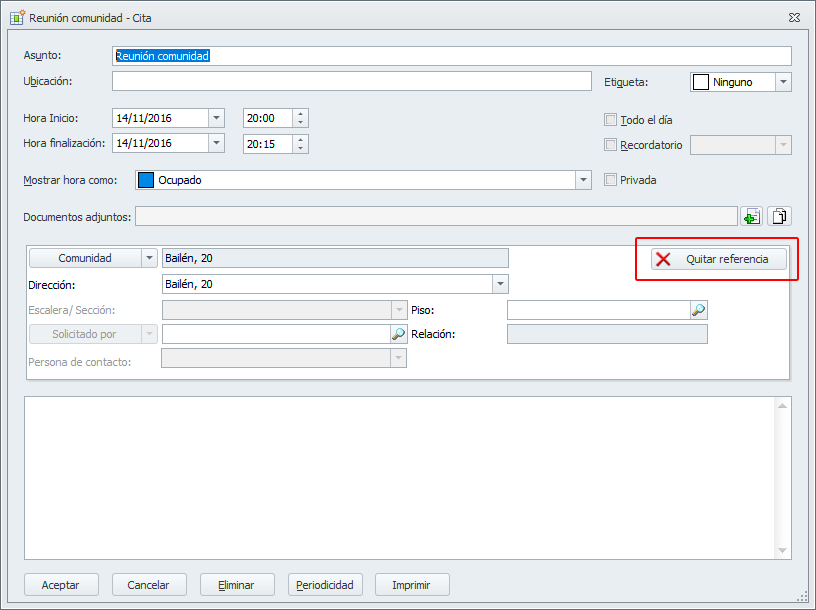Screen dimensions: 816x610
Task: Open the Periodicidad settings
Action: pyautogui.click(x=325, y=585)
